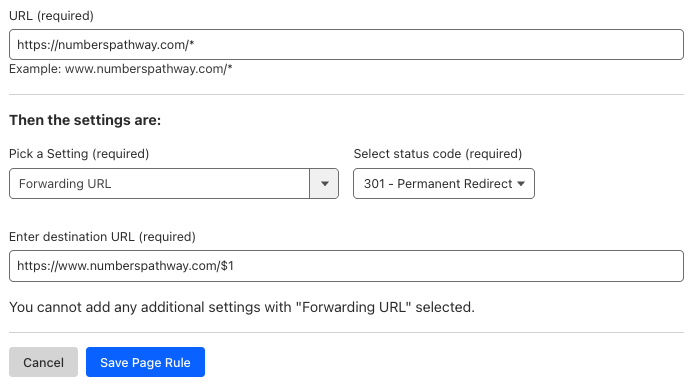Place cursor after the asterisk in URL pattern
This screenshot has width=698, height=386.
pos(195,45)
